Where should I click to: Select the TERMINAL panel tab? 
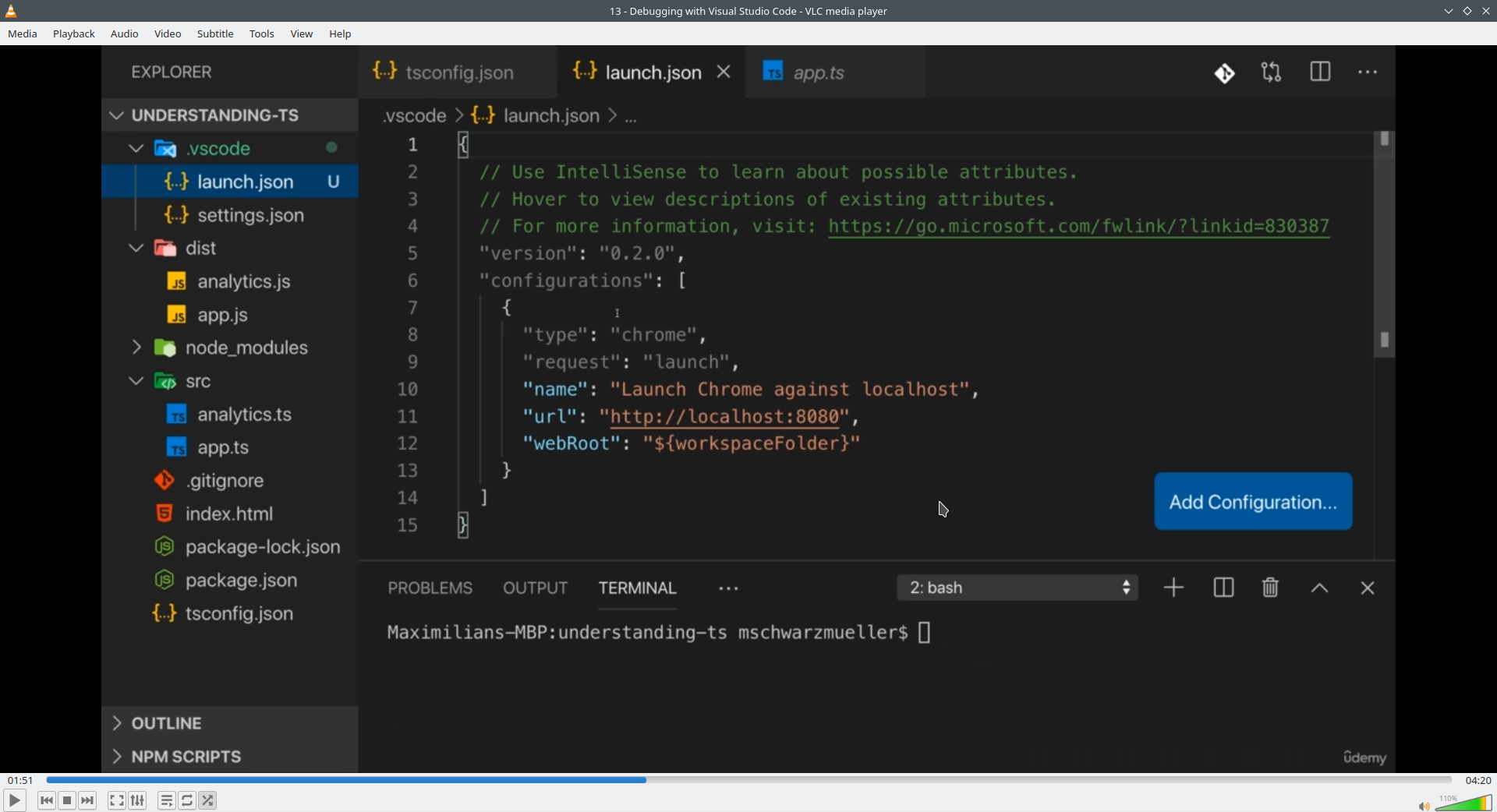638,588
